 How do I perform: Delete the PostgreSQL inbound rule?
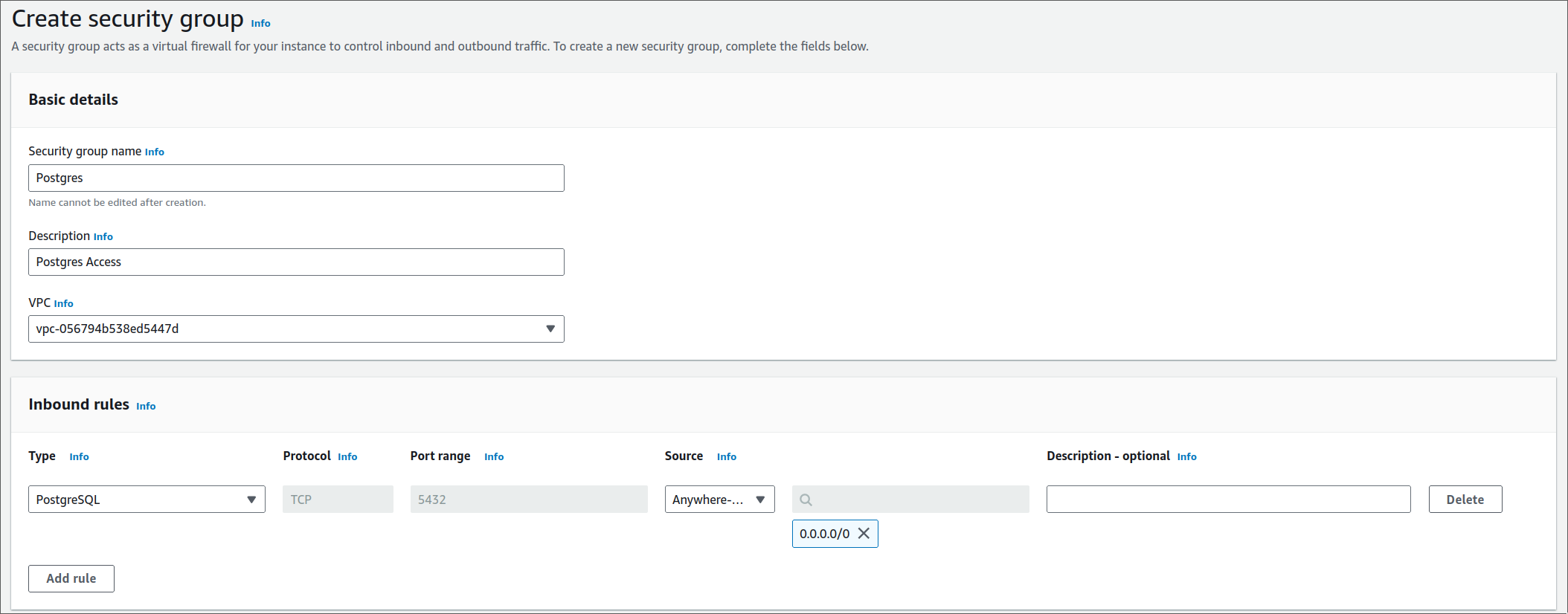pyautogui.click(x=1465, y=500)
